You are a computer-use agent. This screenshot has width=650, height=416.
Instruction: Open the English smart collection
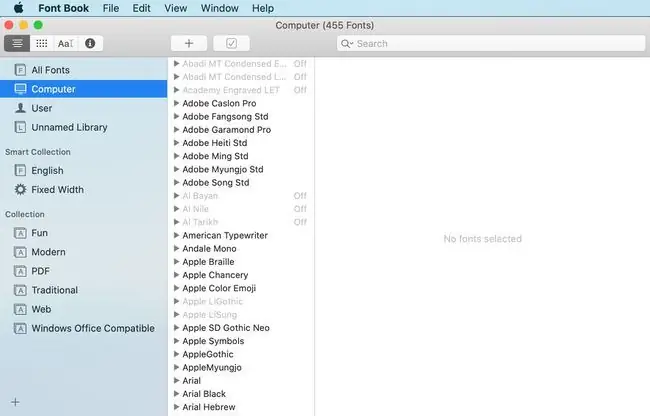[84, 170]
